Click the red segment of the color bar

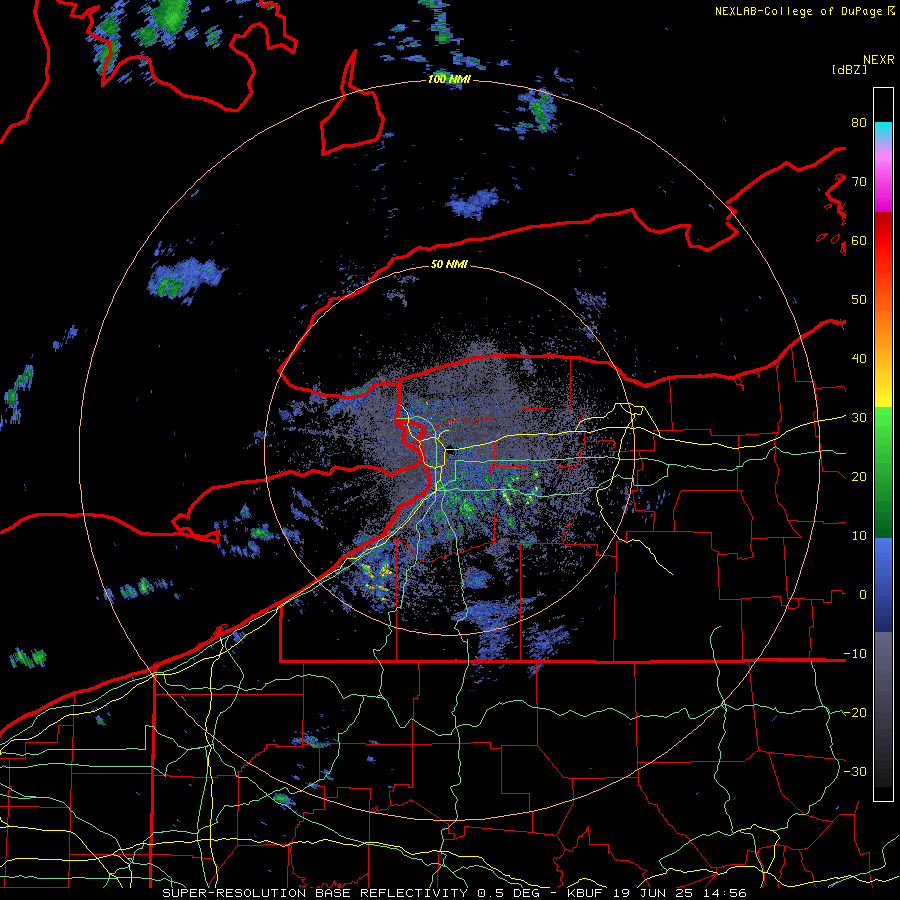point(883,241)
